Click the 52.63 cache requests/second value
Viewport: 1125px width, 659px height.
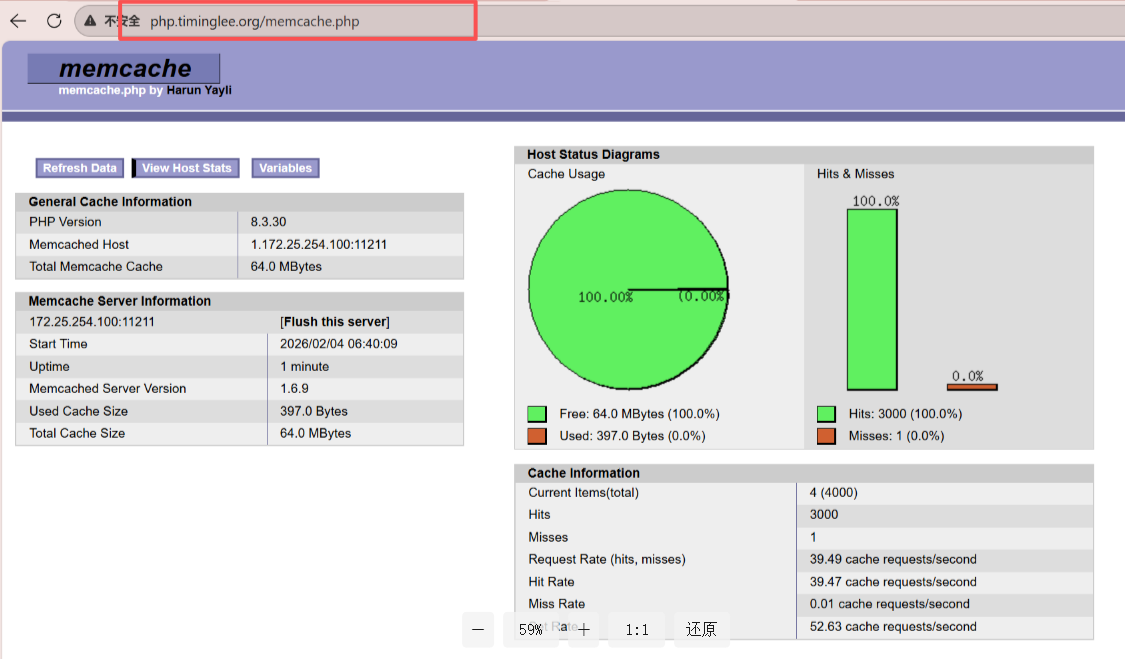click(x=893, y=627)
